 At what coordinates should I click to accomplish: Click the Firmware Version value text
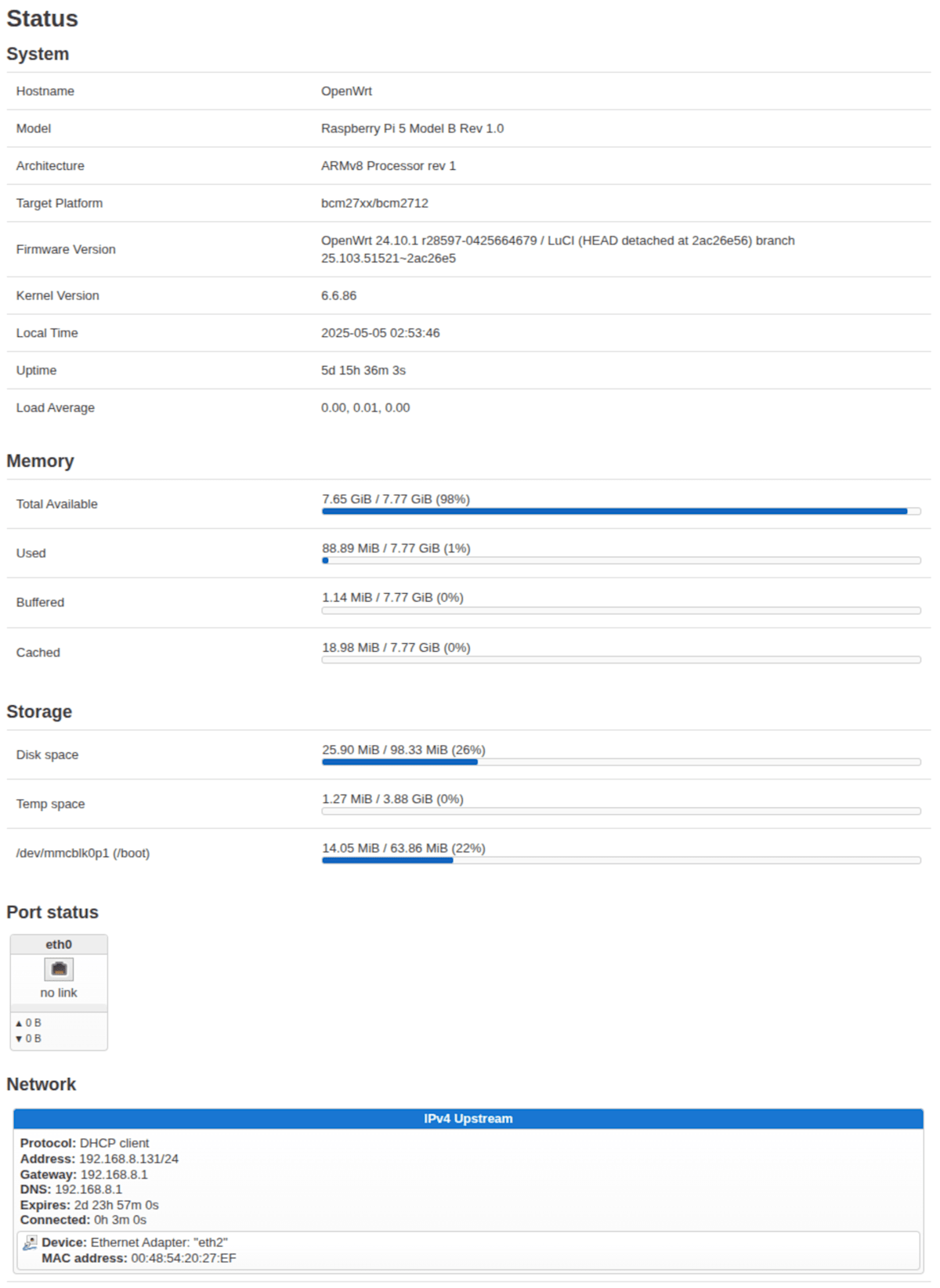click(558, 250)
